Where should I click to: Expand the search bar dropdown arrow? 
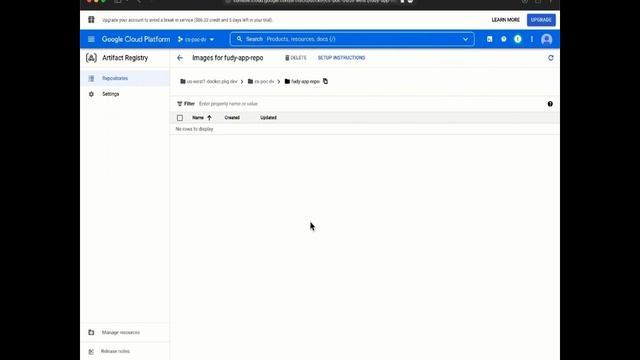click(465, 39)
